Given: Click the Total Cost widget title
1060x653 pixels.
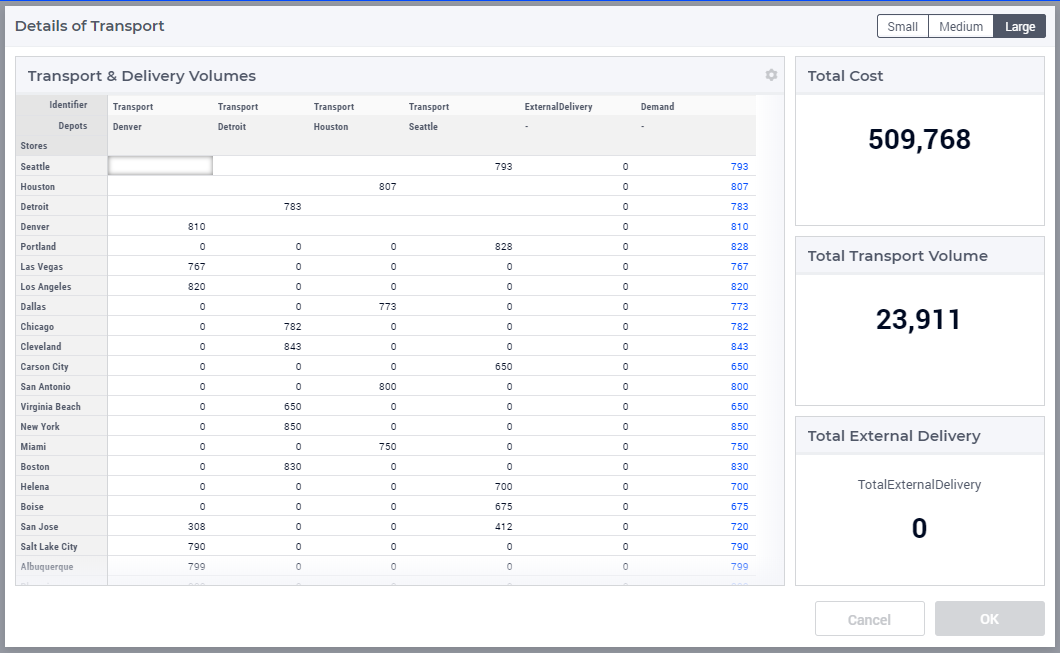Looking at the screenshot, I should point(845,76).
